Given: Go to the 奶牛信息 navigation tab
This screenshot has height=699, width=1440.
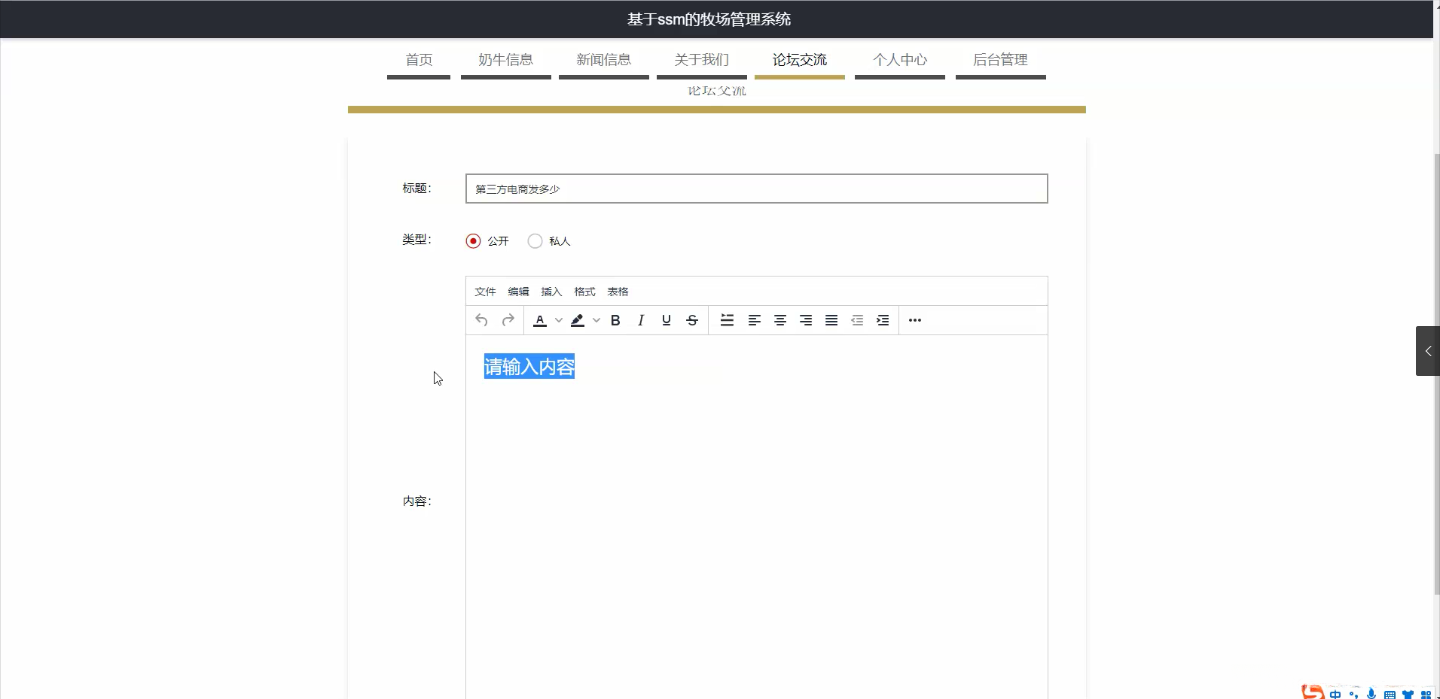Looking at the screenshot, I should [x=506, y=60].
